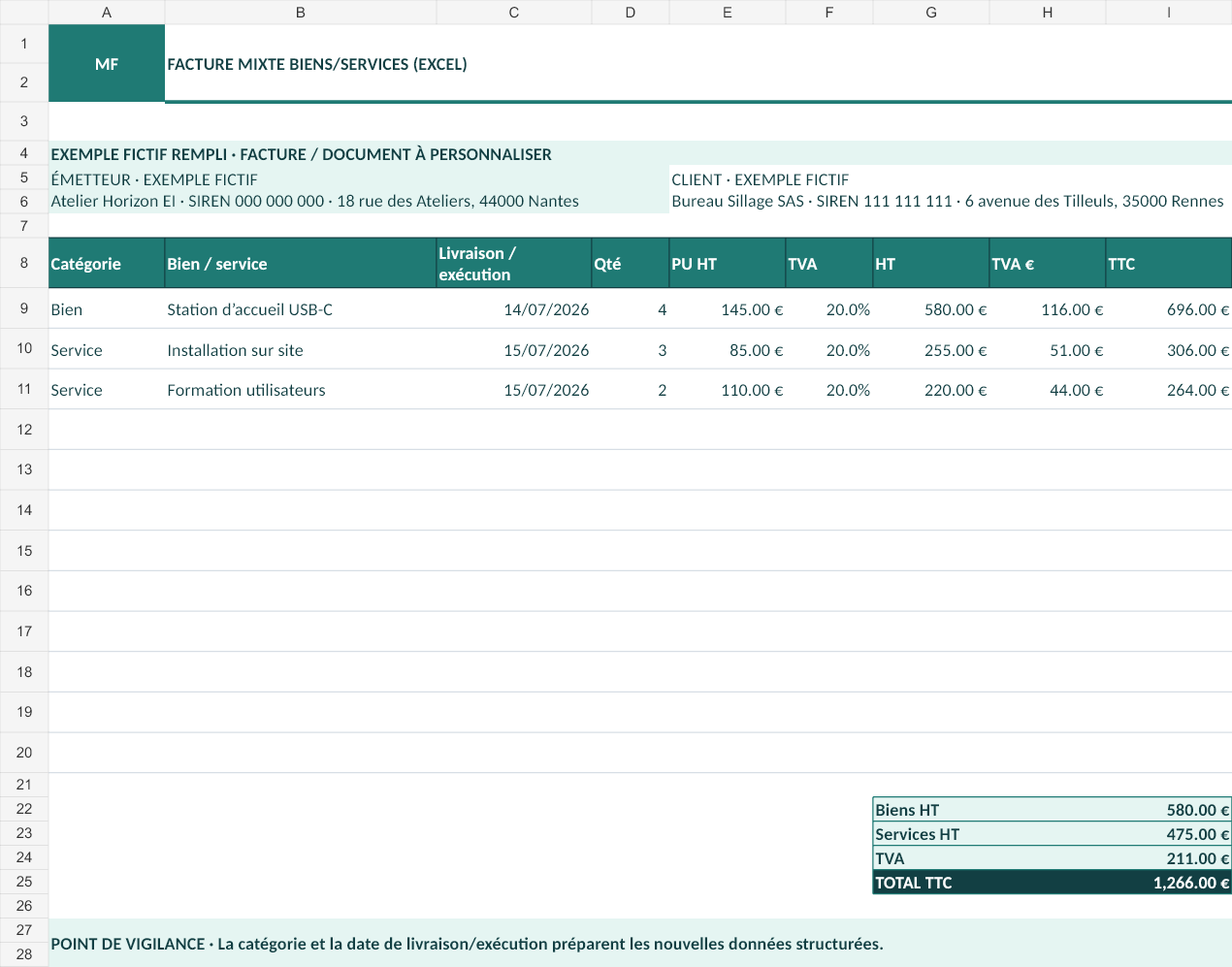Click the 44.00 € TVA cell
1232x967 pixels.
1048,389
